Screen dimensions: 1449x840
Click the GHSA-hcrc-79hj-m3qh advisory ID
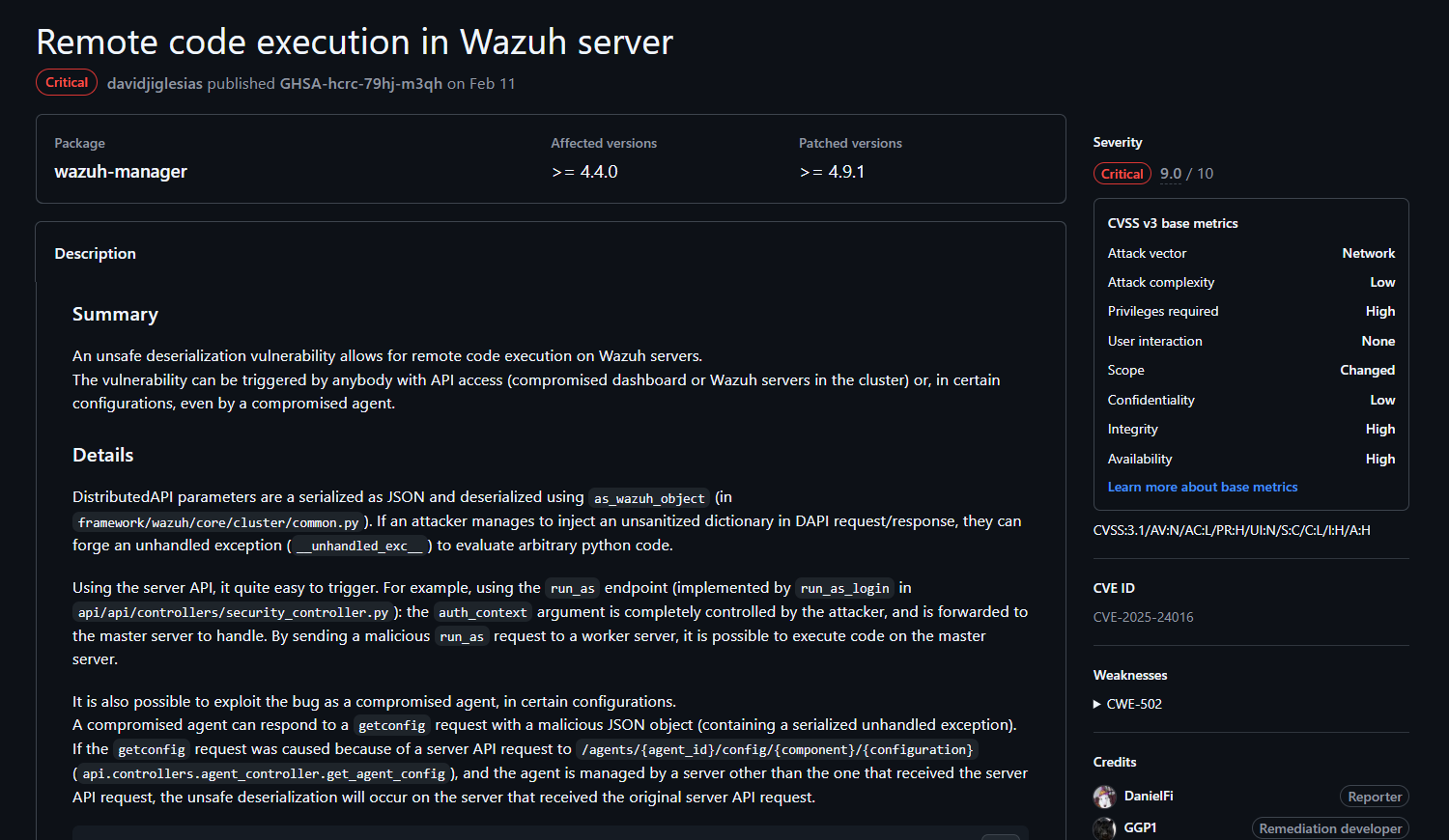(360, 84)
